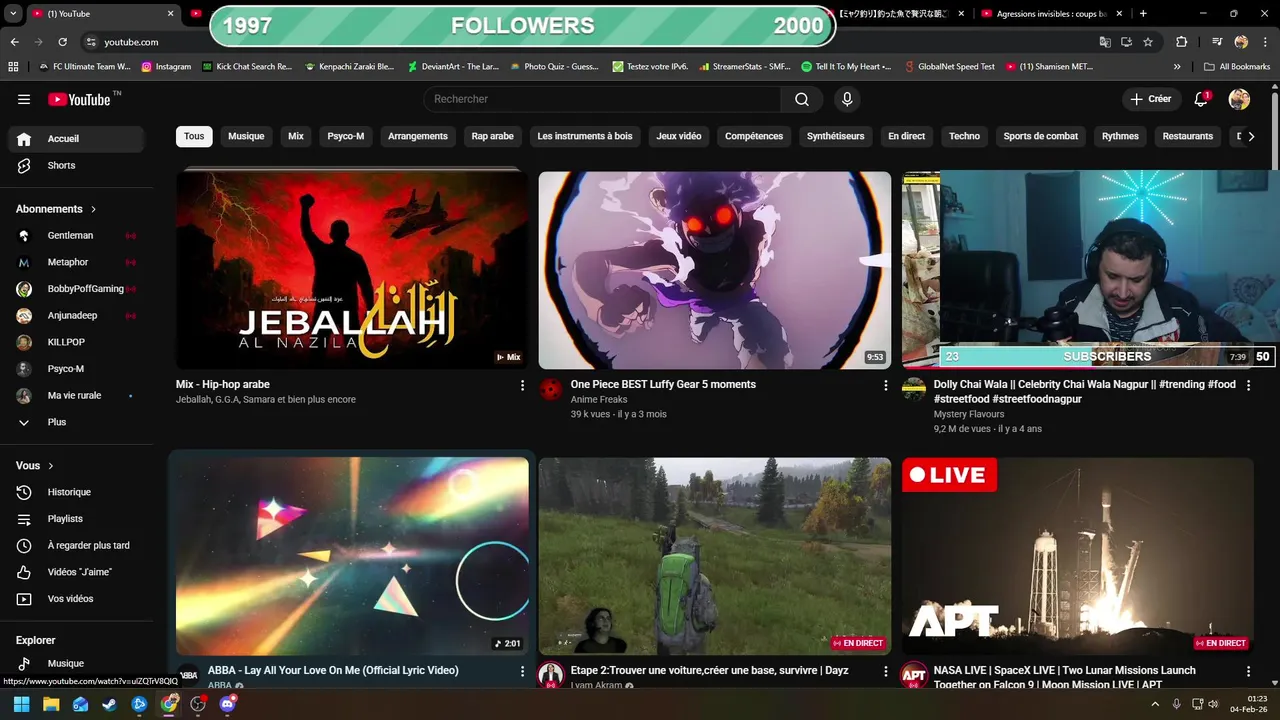The height and width of the screenshot is (720, 1280).
Task: Open the GlobalNet Speed Test bookmark
Action: pos(950,67)
